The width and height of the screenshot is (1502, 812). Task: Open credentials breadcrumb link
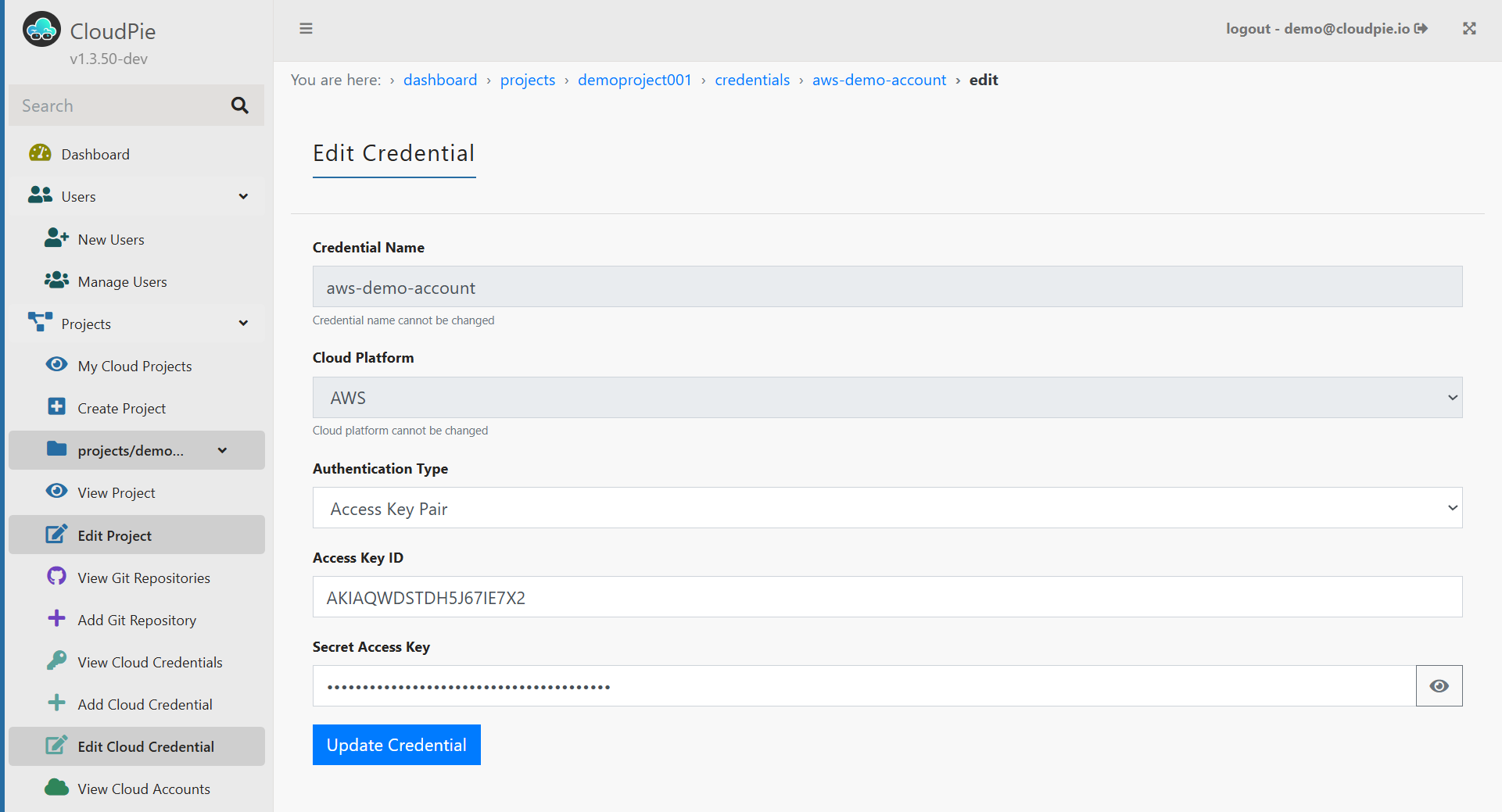752,80
